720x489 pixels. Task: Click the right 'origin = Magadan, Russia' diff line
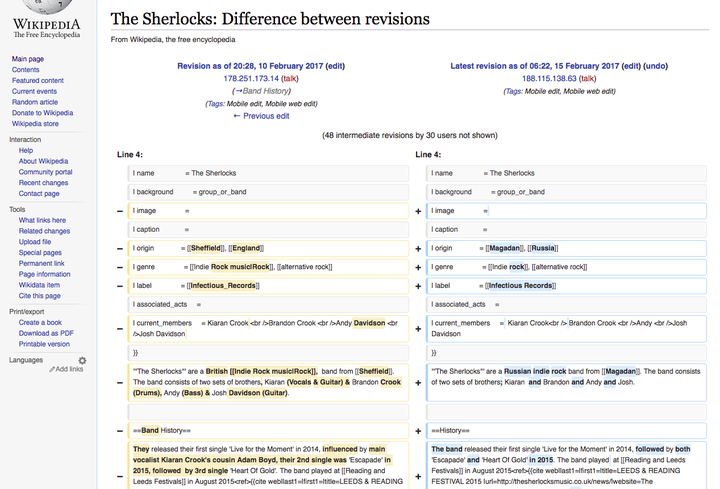pos(566,248)
